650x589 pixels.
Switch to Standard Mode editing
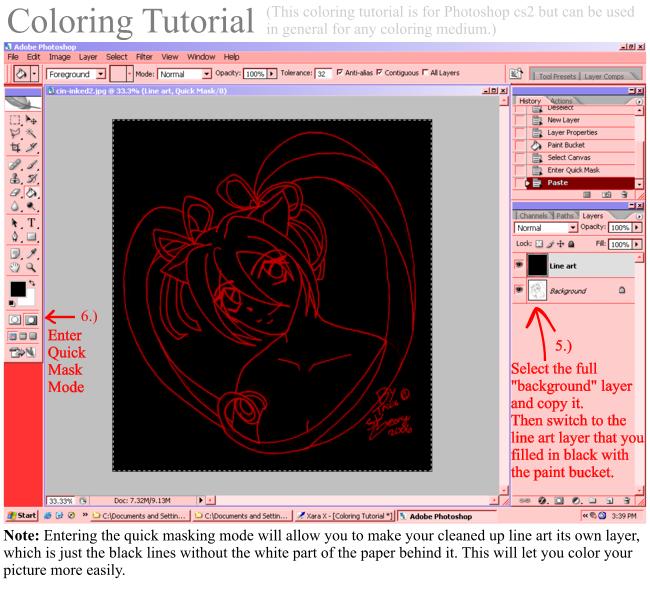[15, 320]
